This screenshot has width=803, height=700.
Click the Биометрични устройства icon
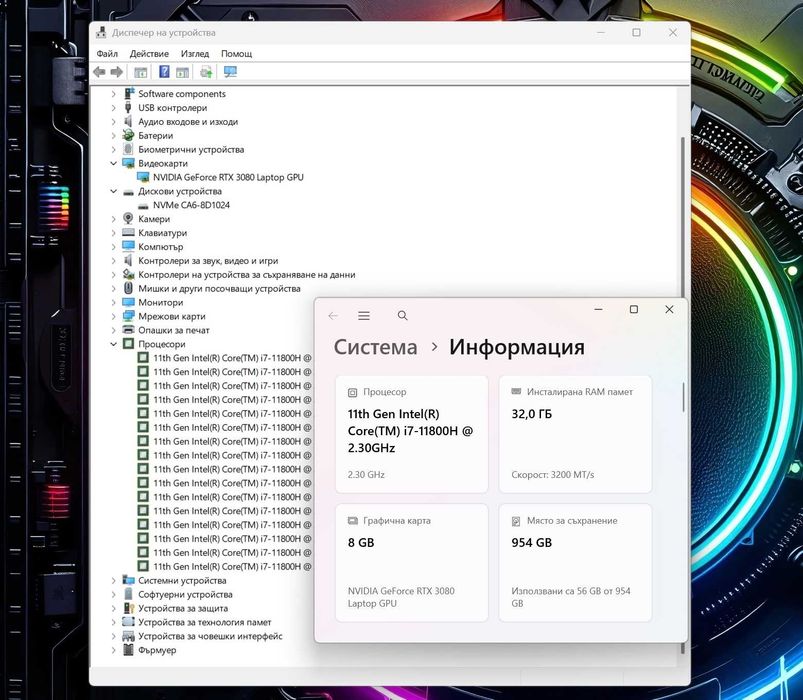(128, 149)
